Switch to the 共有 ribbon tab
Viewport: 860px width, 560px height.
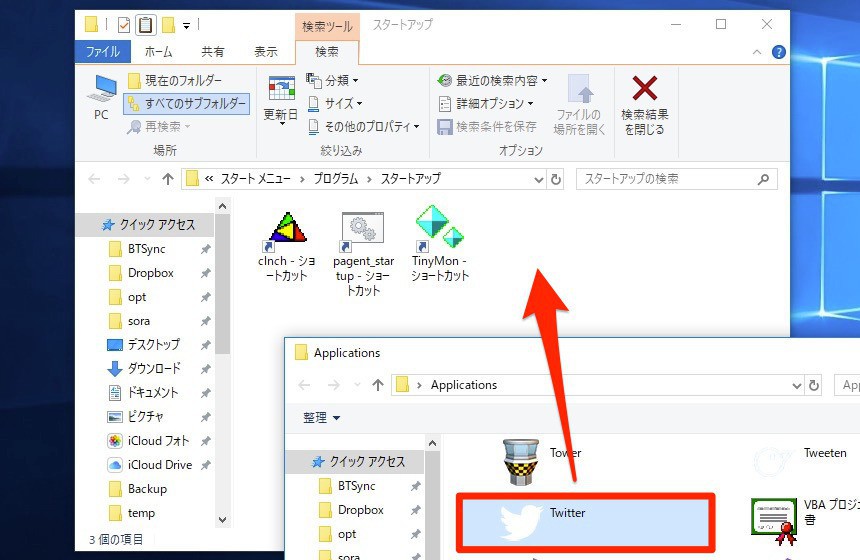pos(213,52)
